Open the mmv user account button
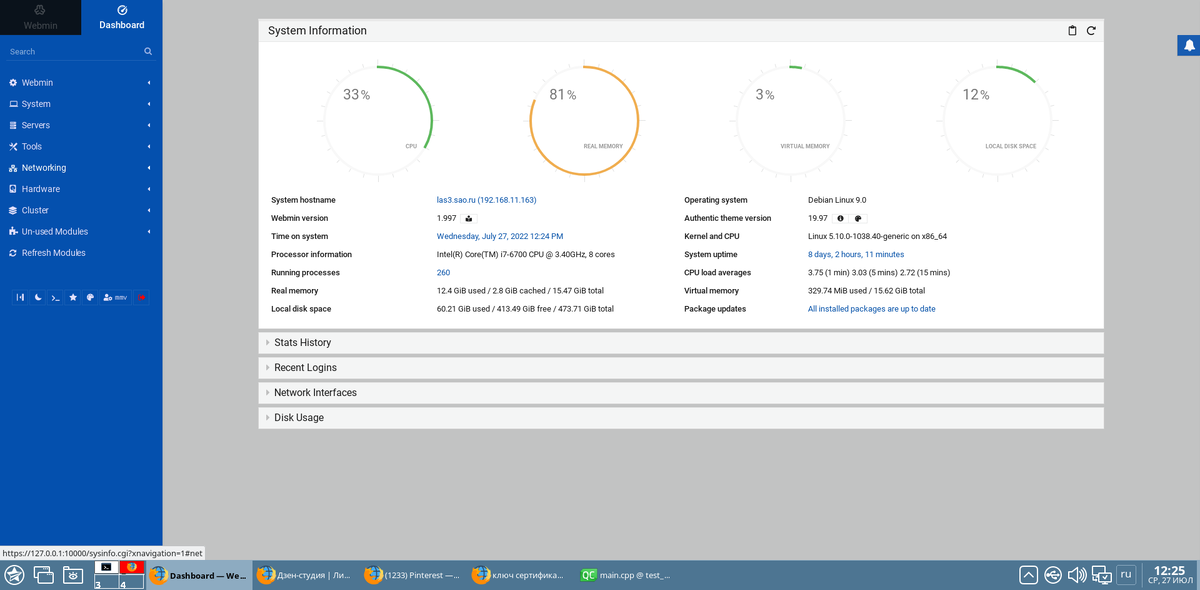 click(115, 298)
